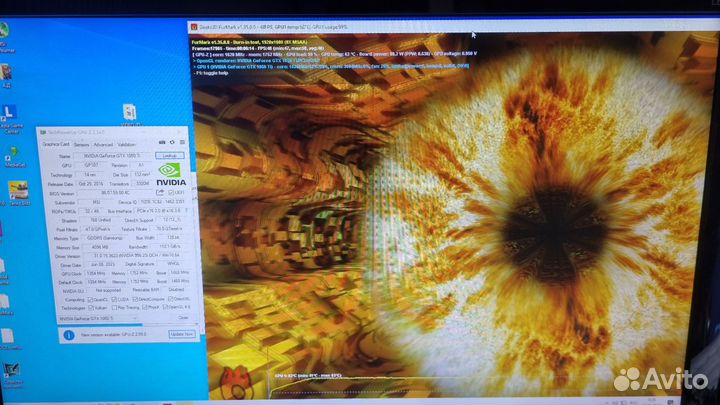The width and height of the screenshot is (720, 405).
Task: Open the Validation tab
Action: point(127,144)
